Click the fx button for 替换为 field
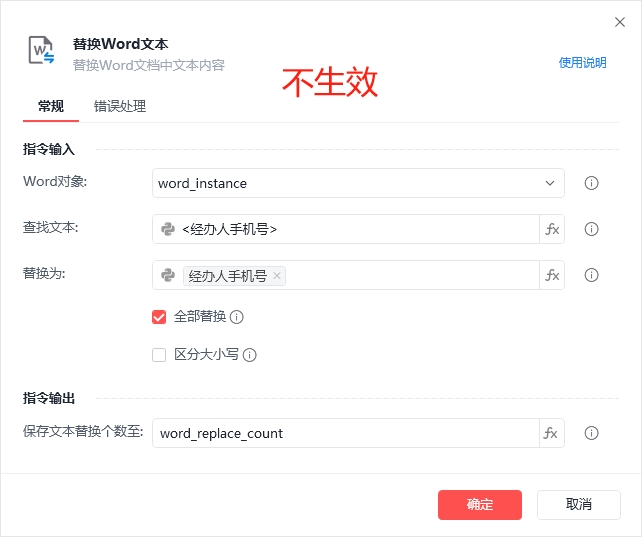Screen dimensions: 642x537 552,275
